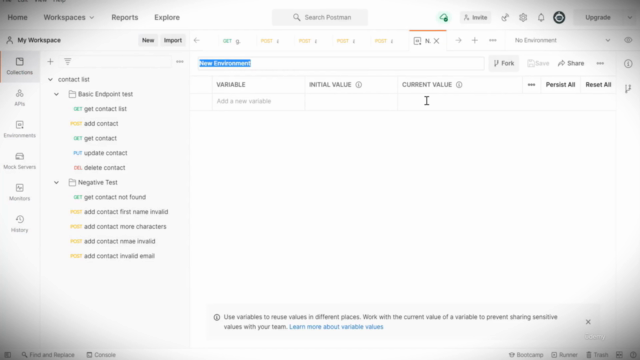Open the Trash

(597, 355)
